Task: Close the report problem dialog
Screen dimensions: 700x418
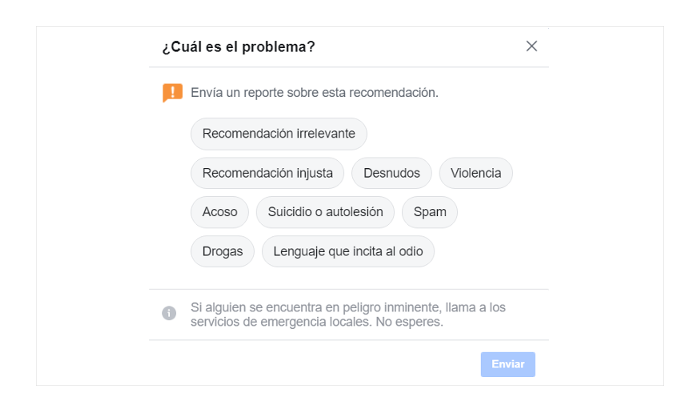Action: 532,46
